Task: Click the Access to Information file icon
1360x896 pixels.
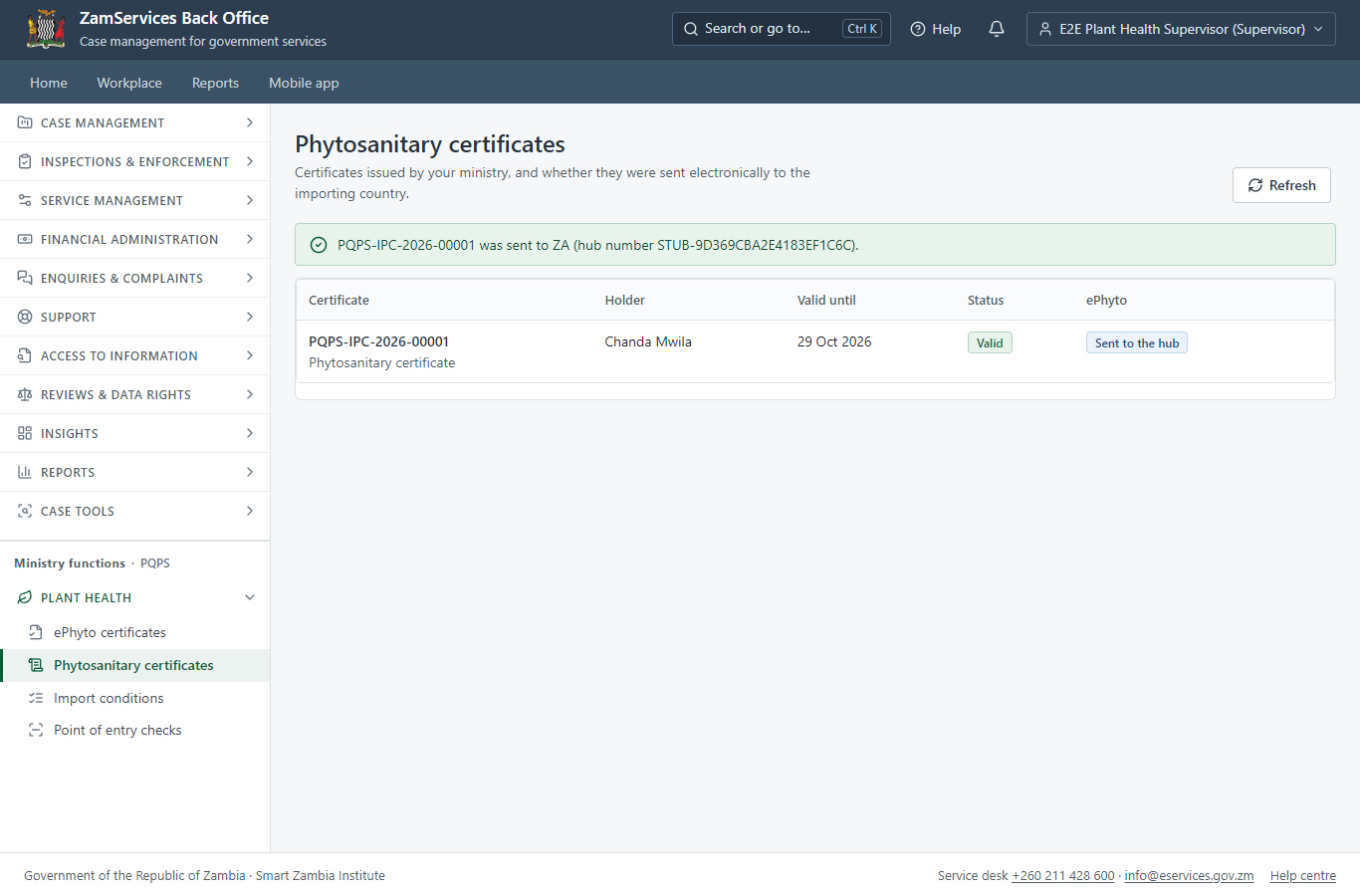Action: [x=25, y=355]
